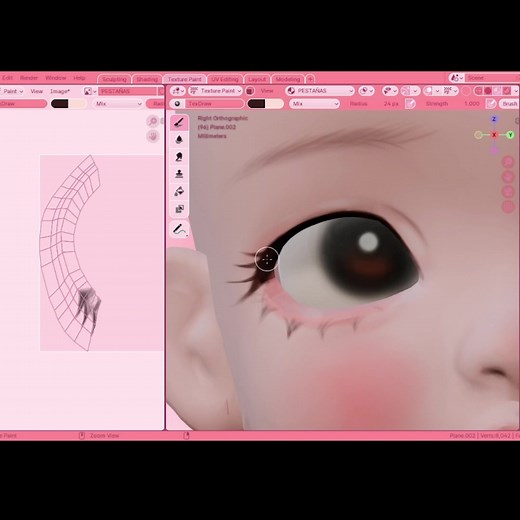Open the PESTAÑAS texture slot dropdown
The width and height of the screenshot is (520, 520).
[x=319, y=91]
